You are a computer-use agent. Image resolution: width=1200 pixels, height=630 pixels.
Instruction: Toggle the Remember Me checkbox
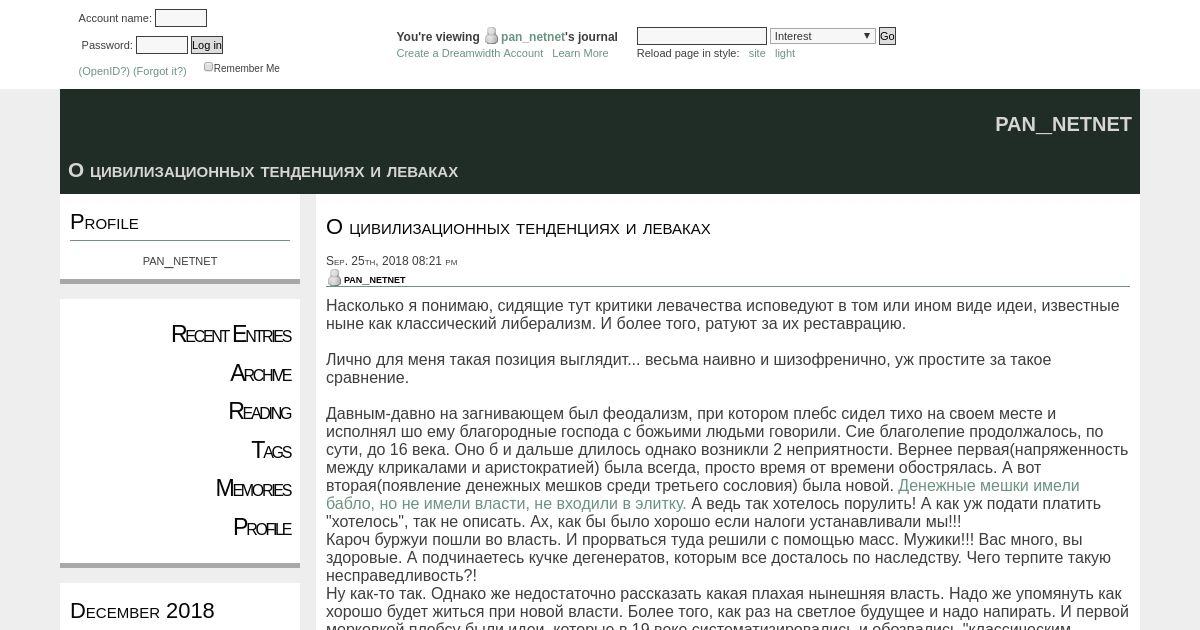(x=209, y=67)
